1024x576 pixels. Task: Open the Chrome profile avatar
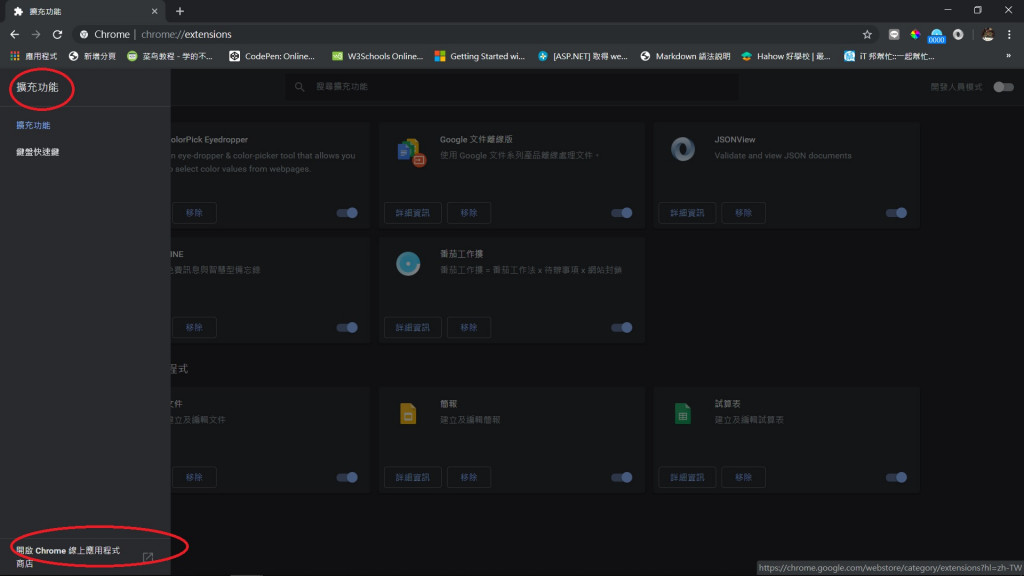[x=988, y=35]
